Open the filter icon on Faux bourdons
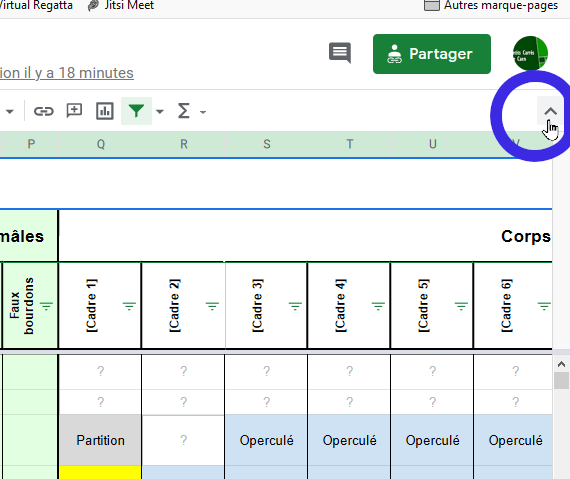 47,306
